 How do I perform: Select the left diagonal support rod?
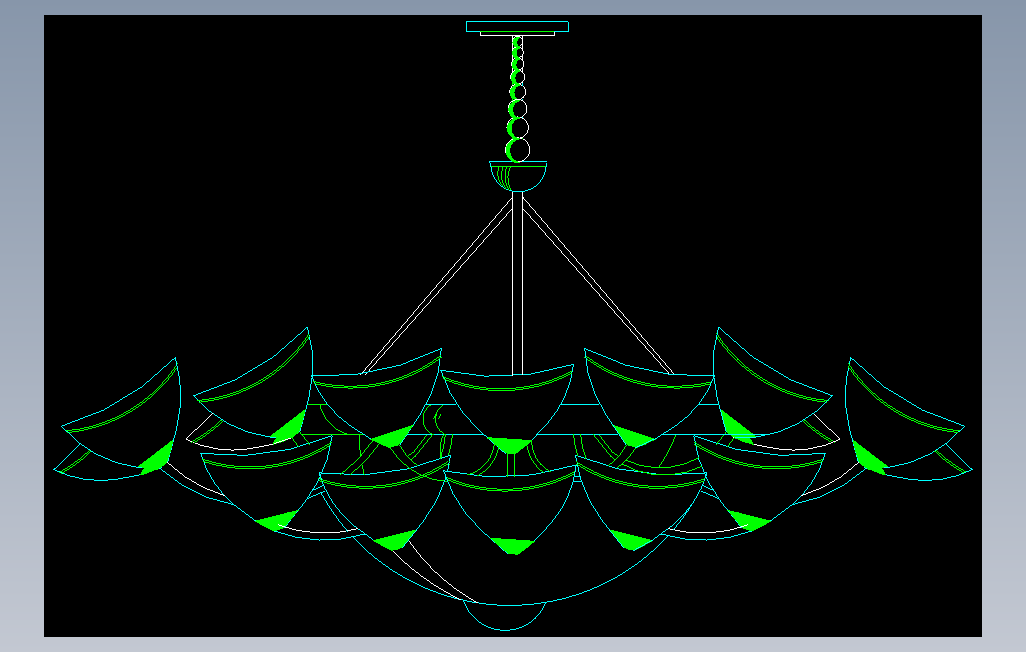437,285
